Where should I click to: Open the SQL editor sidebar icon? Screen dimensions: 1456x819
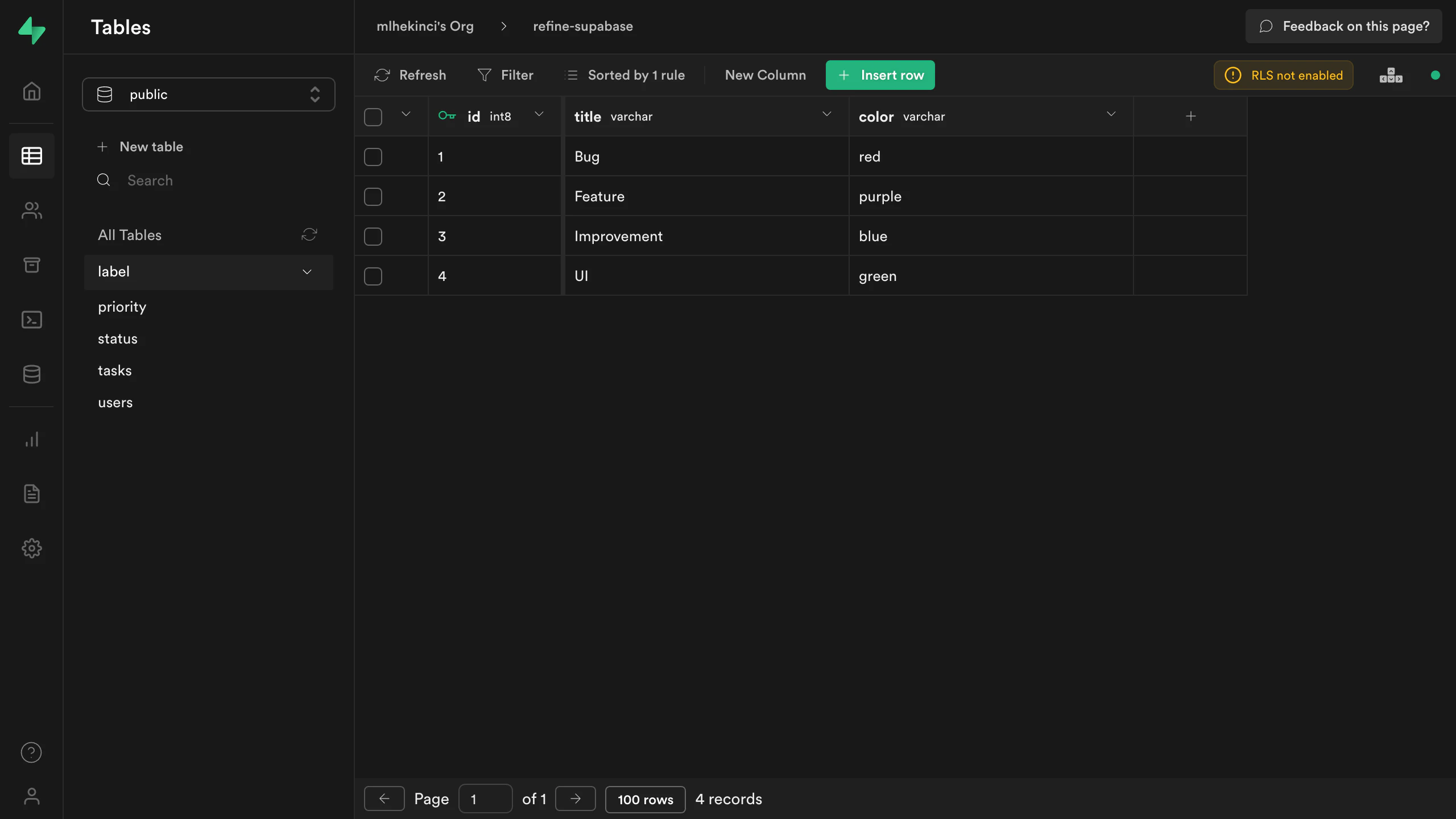[x=31, y=320]
